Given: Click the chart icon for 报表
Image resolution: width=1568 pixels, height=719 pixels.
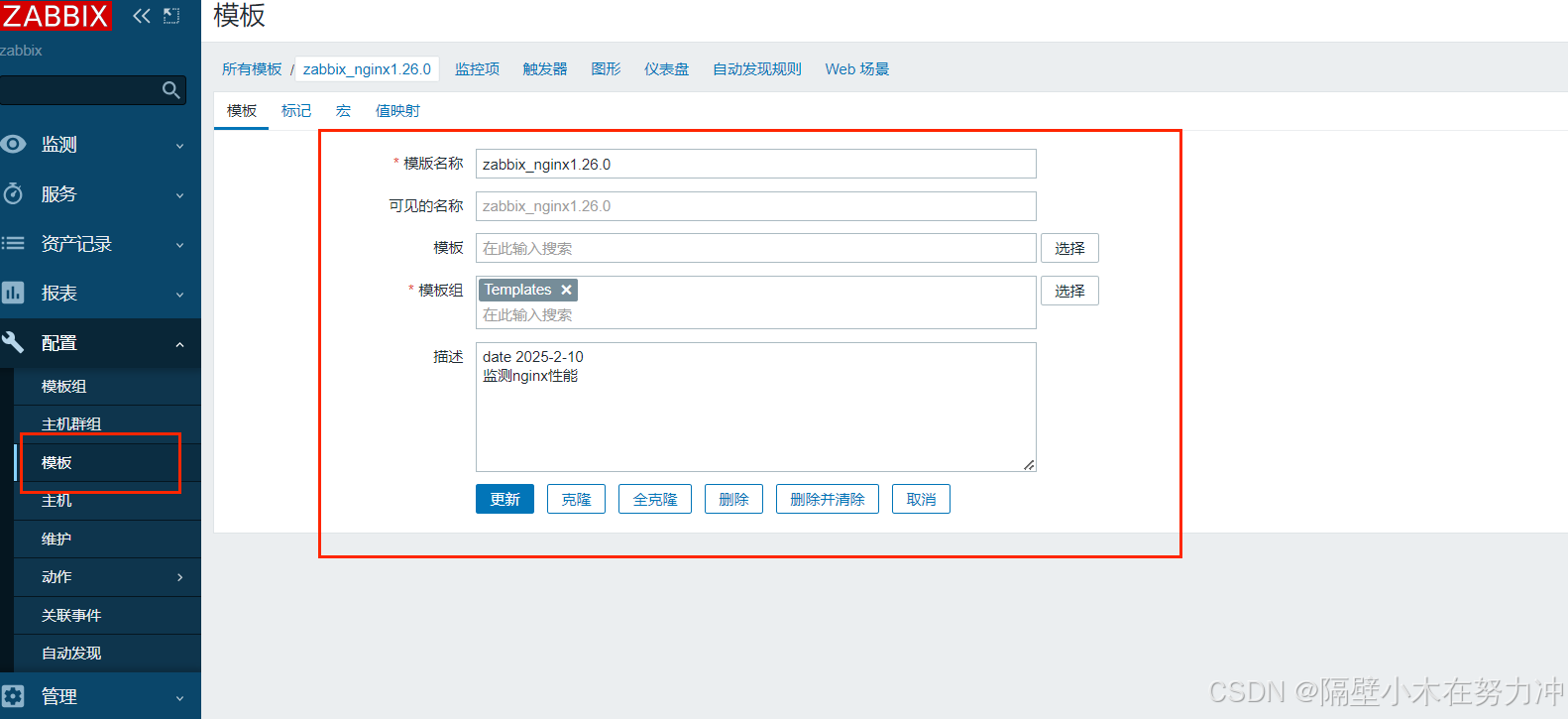Looking at the screenshot, I should click(x=13, y=293).
